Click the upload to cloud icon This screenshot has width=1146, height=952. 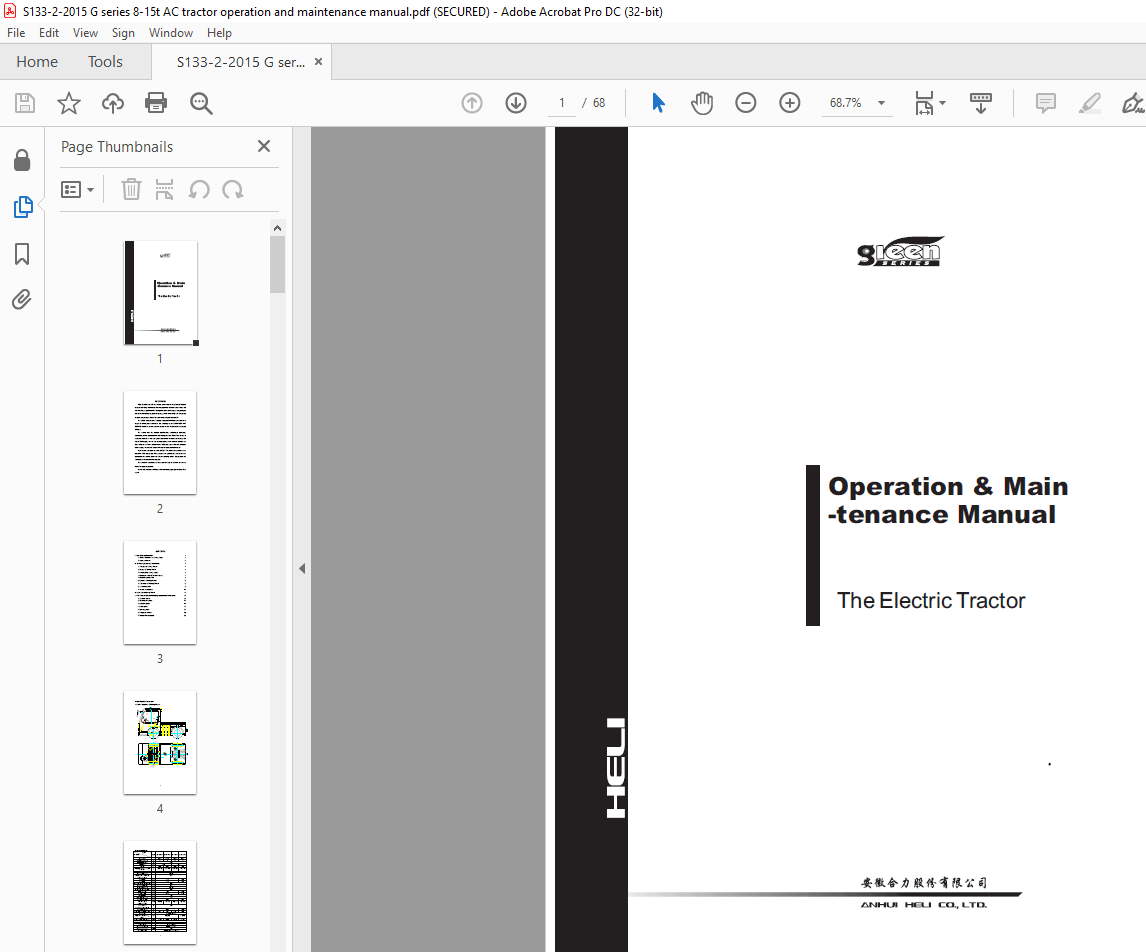coord(113,103)
